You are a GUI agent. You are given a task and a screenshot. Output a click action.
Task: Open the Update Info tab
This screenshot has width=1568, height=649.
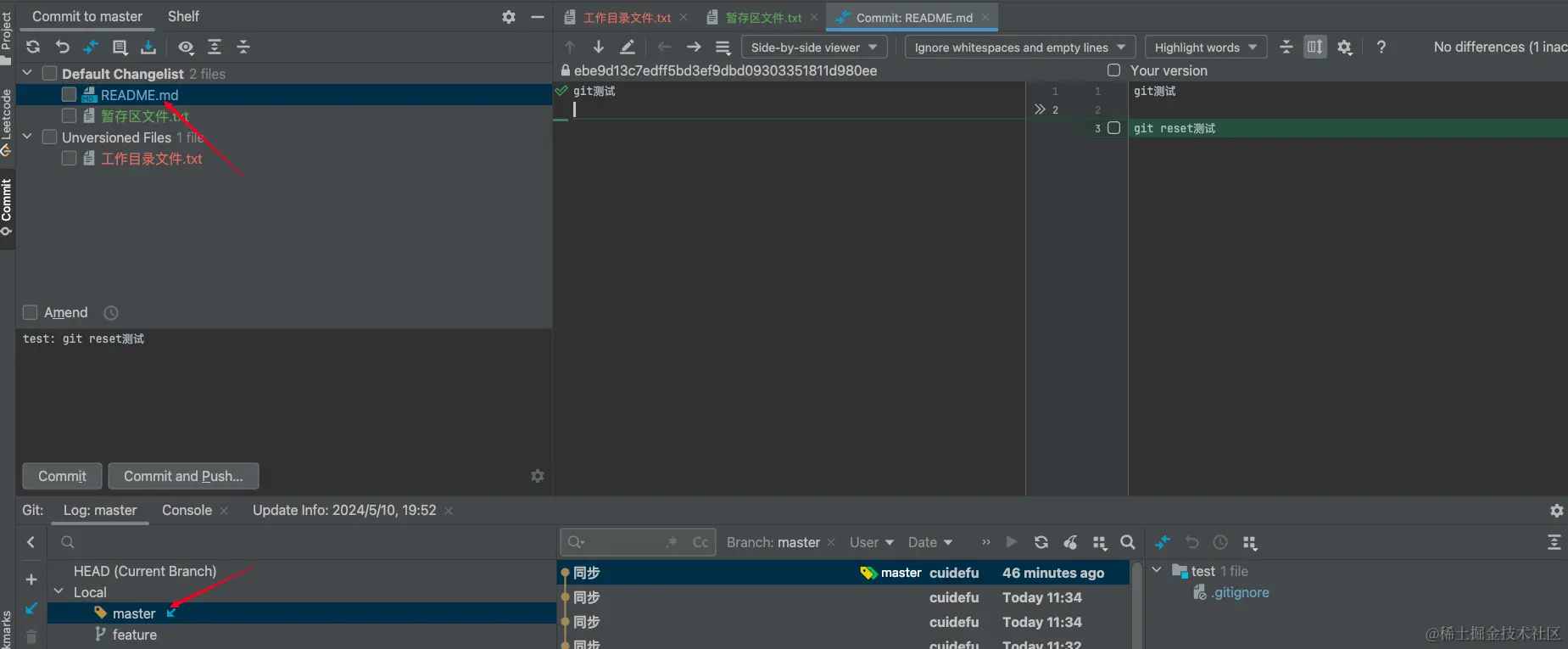point(344,511)
